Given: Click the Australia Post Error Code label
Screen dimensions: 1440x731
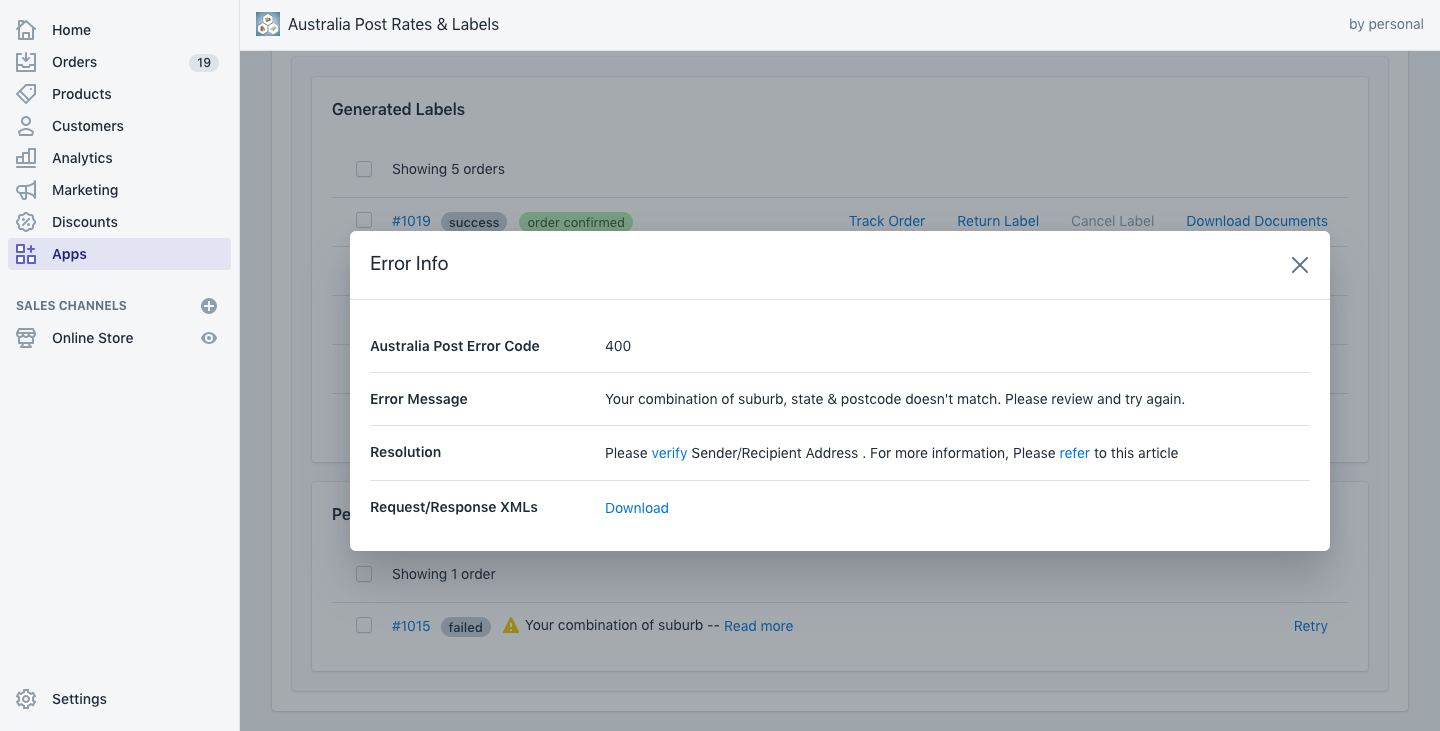Looking at the screenshot, I should 455,346.
